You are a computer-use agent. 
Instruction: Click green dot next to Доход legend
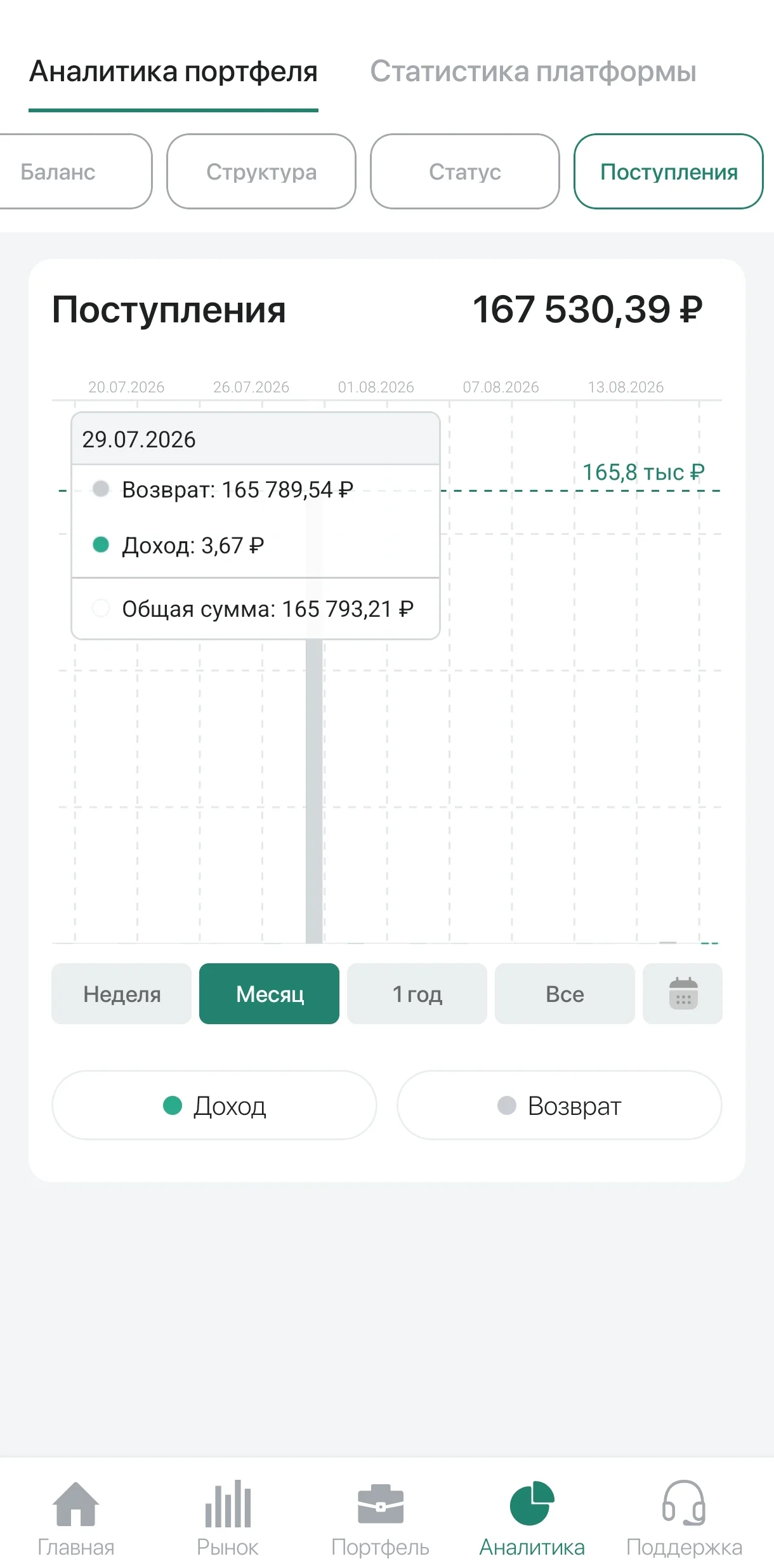coord(173,1105)
